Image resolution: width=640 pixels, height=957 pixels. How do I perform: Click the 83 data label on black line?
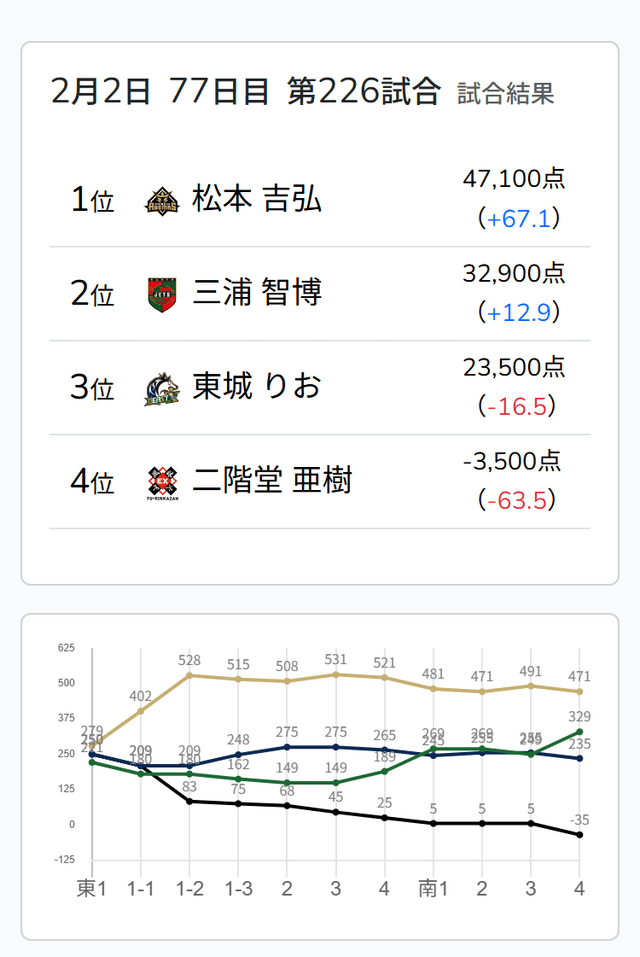pyautogui.click(x=189, y=788)
